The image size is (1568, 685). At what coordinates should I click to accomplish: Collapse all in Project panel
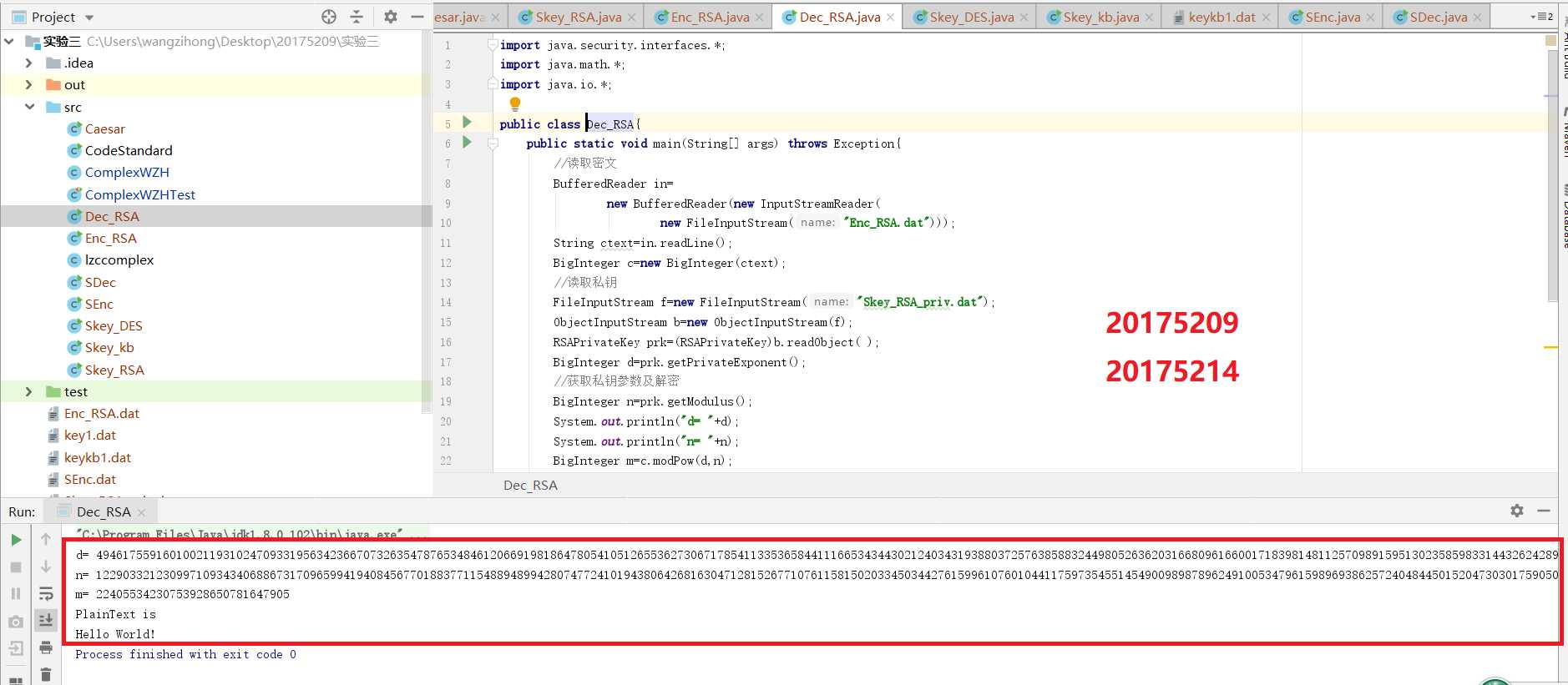pos(357,17)
